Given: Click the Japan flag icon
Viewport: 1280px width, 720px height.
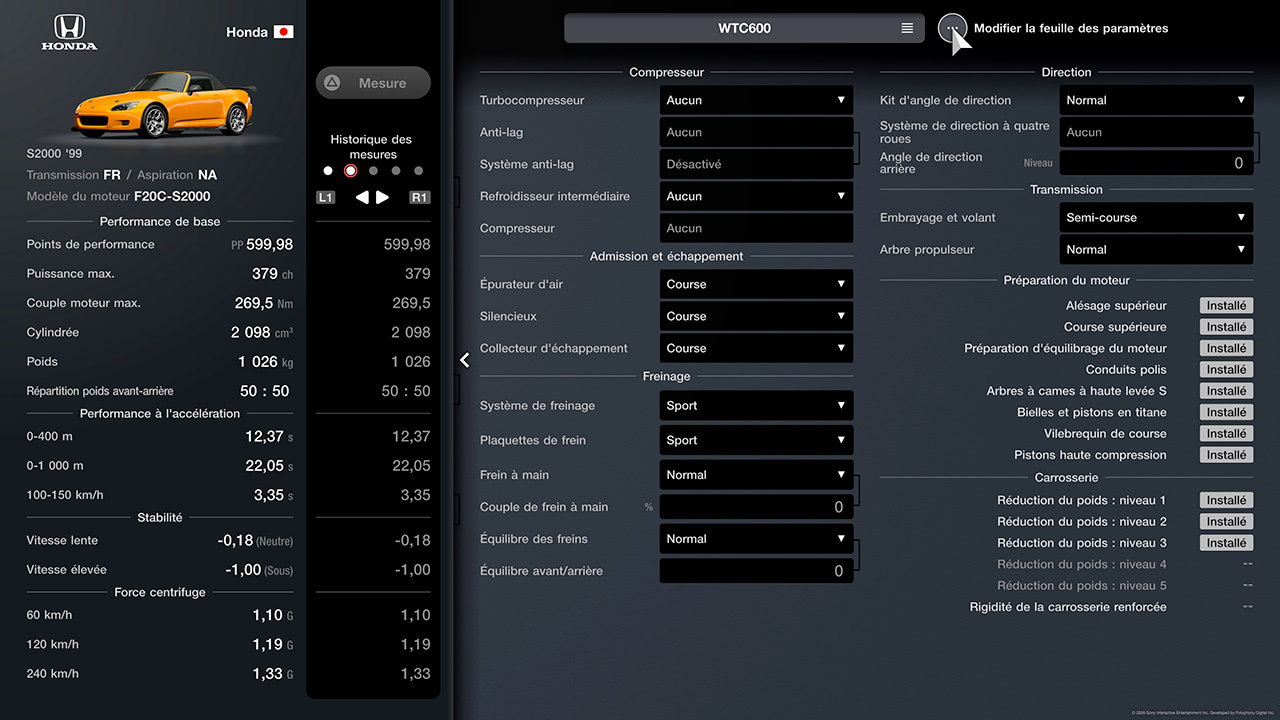Looking at the screenshot, I should [284, 32].
